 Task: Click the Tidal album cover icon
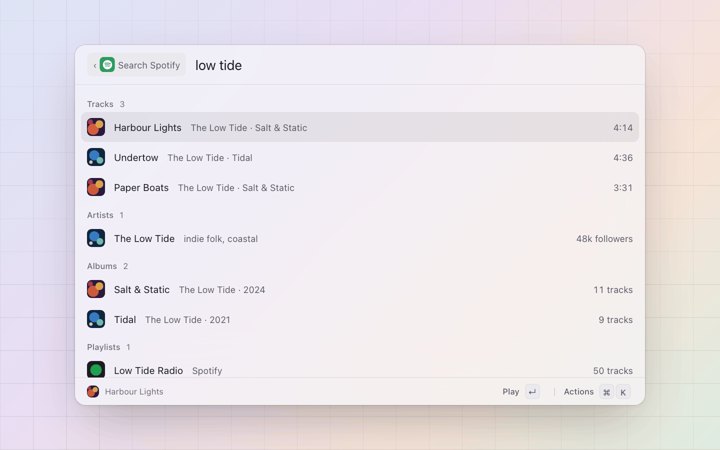[x=96, y=319]
